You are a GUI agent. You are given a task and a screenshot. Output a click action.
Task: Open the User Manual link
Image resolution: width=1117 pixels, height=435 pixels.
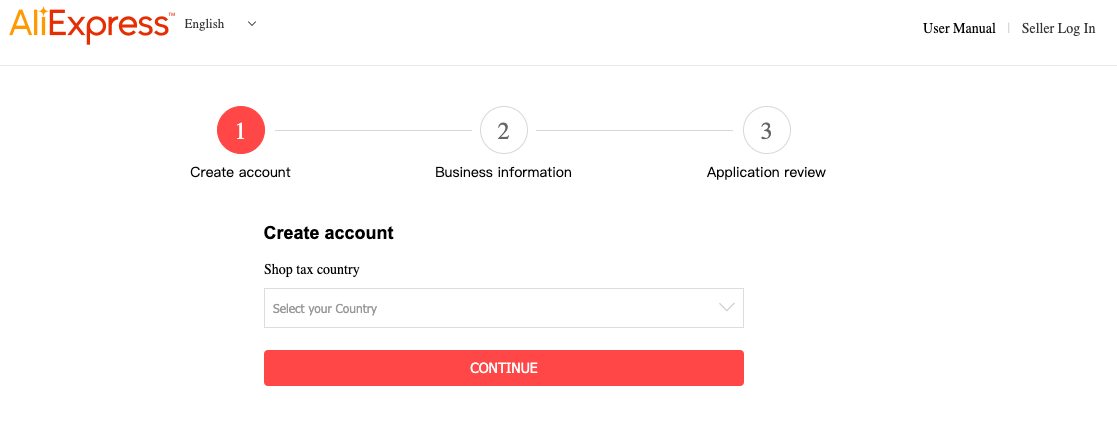959,29
